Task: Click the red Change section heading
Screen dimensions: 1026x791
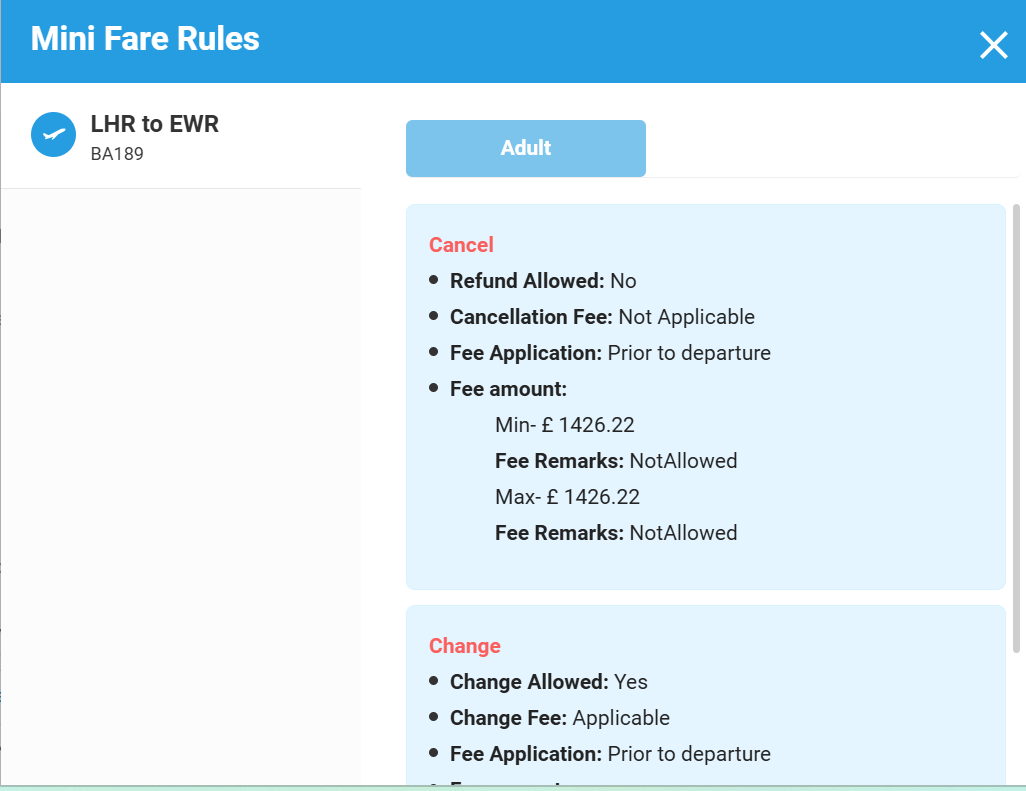Action: pyautogui.click(x=464, y=646)
